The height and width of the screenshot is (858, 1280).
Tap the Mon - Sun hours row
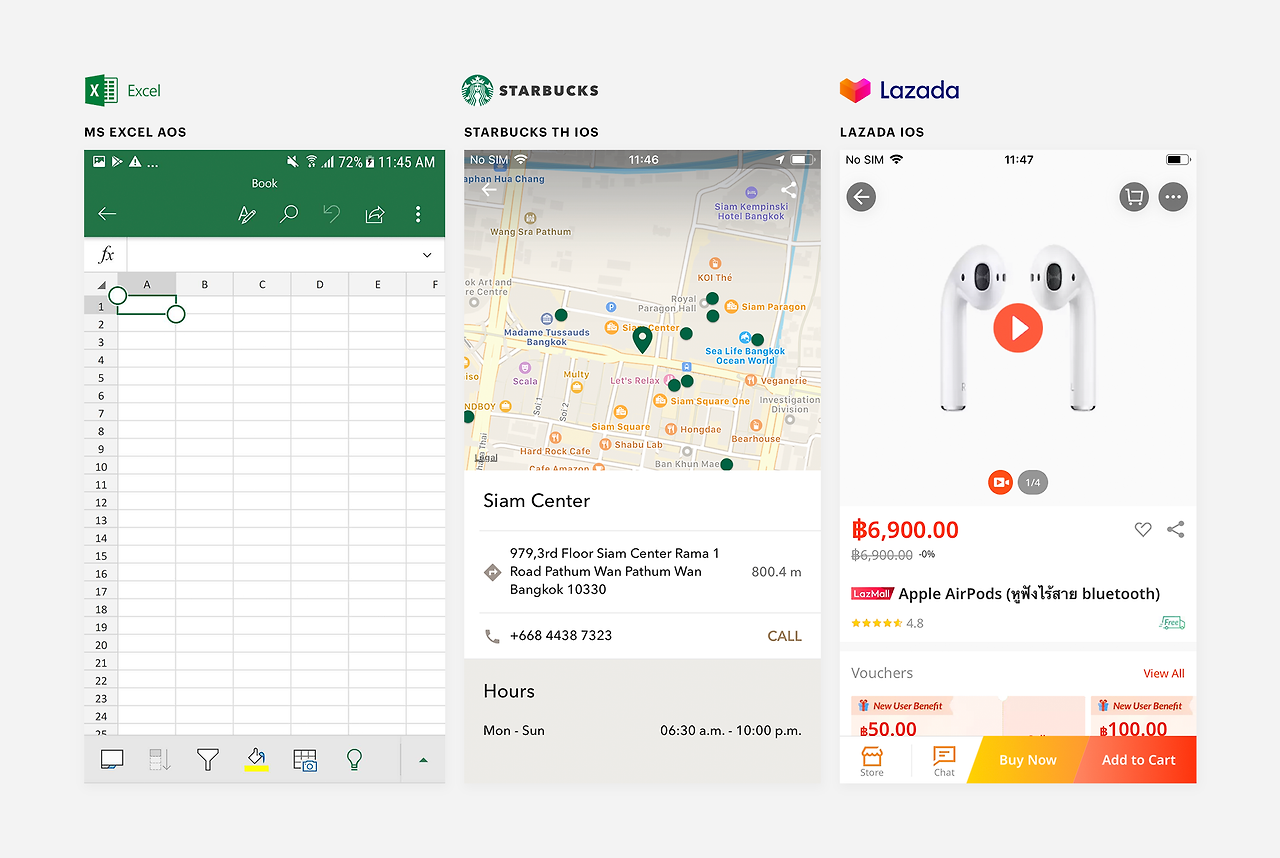(x=642, y=731)
